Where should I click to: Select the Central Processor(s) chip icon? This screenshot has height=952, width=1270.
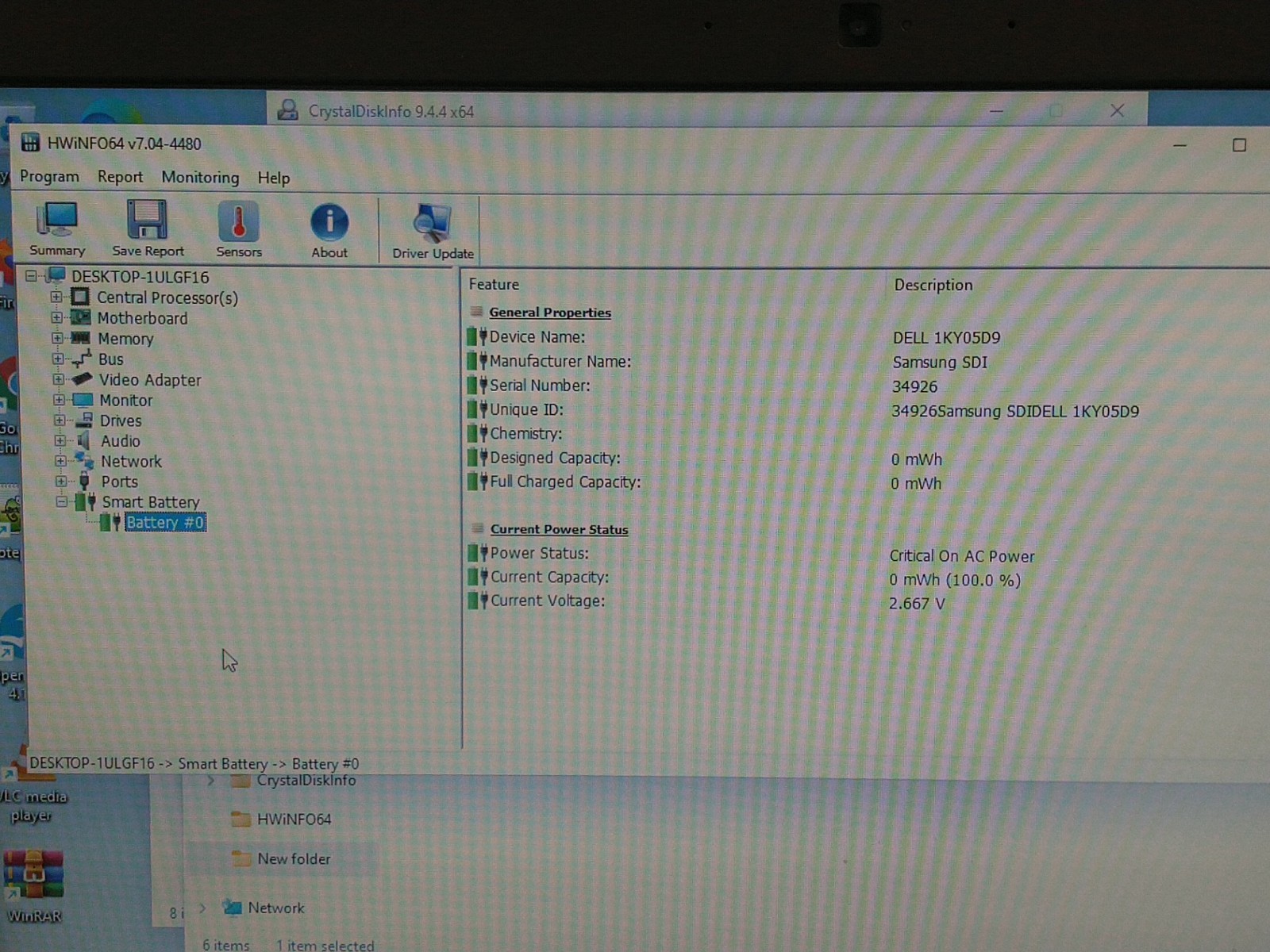pos(80,297)
